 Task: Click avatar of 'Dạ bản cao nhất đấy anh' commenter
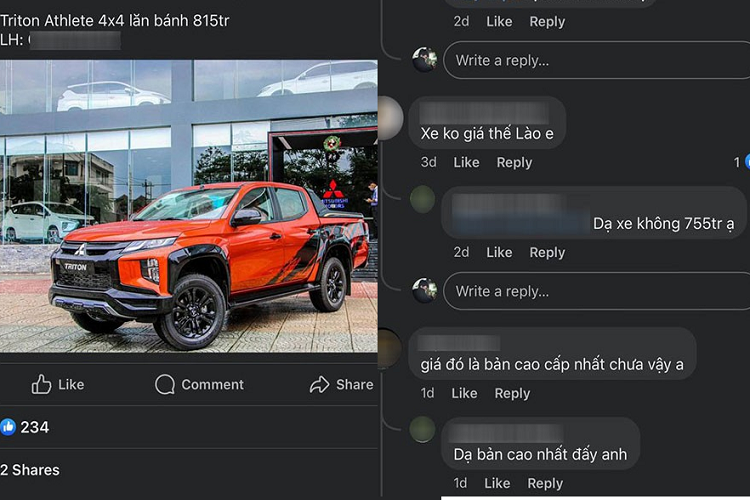[x=422, y=429]
